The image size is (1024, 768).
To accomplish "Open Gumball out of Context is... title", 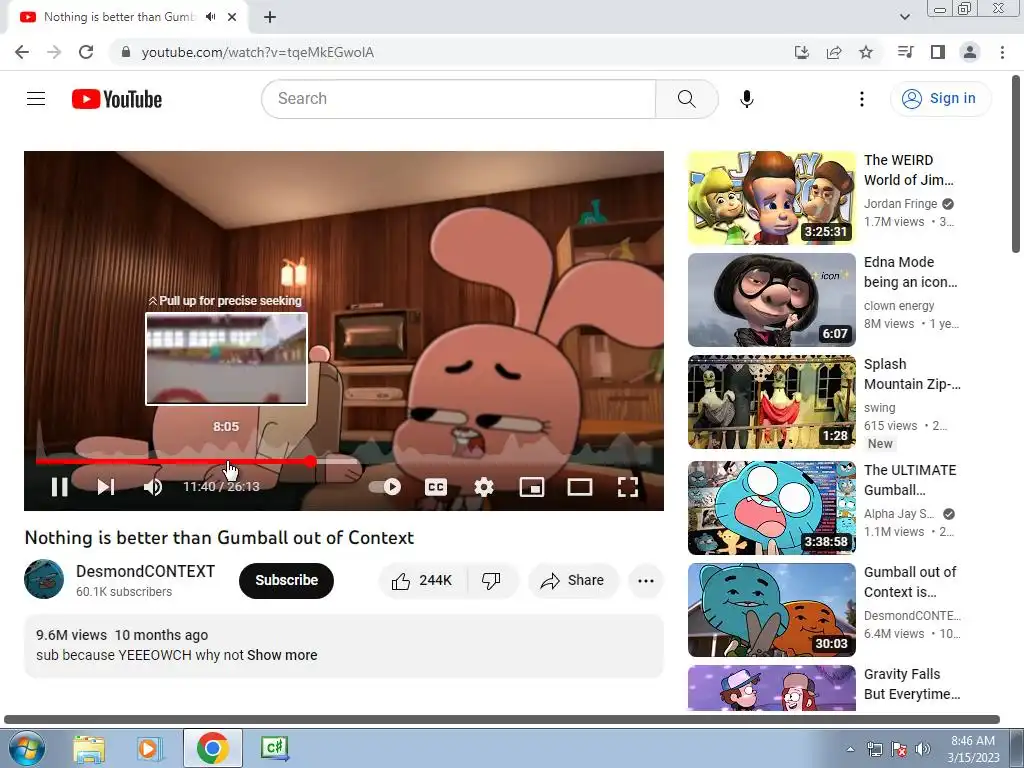I will coord(910,582).
